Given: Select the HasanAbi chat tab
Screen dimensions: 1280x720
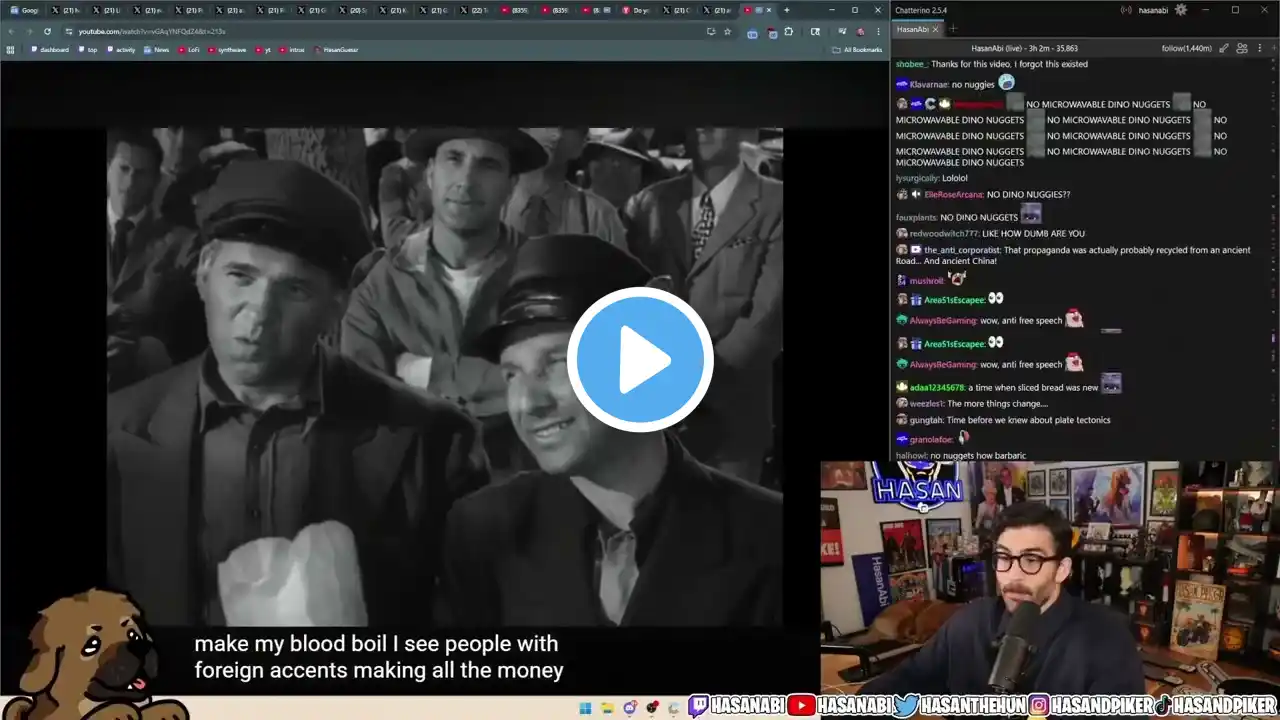Looking at the screenshot, I should tap(913, 29).
